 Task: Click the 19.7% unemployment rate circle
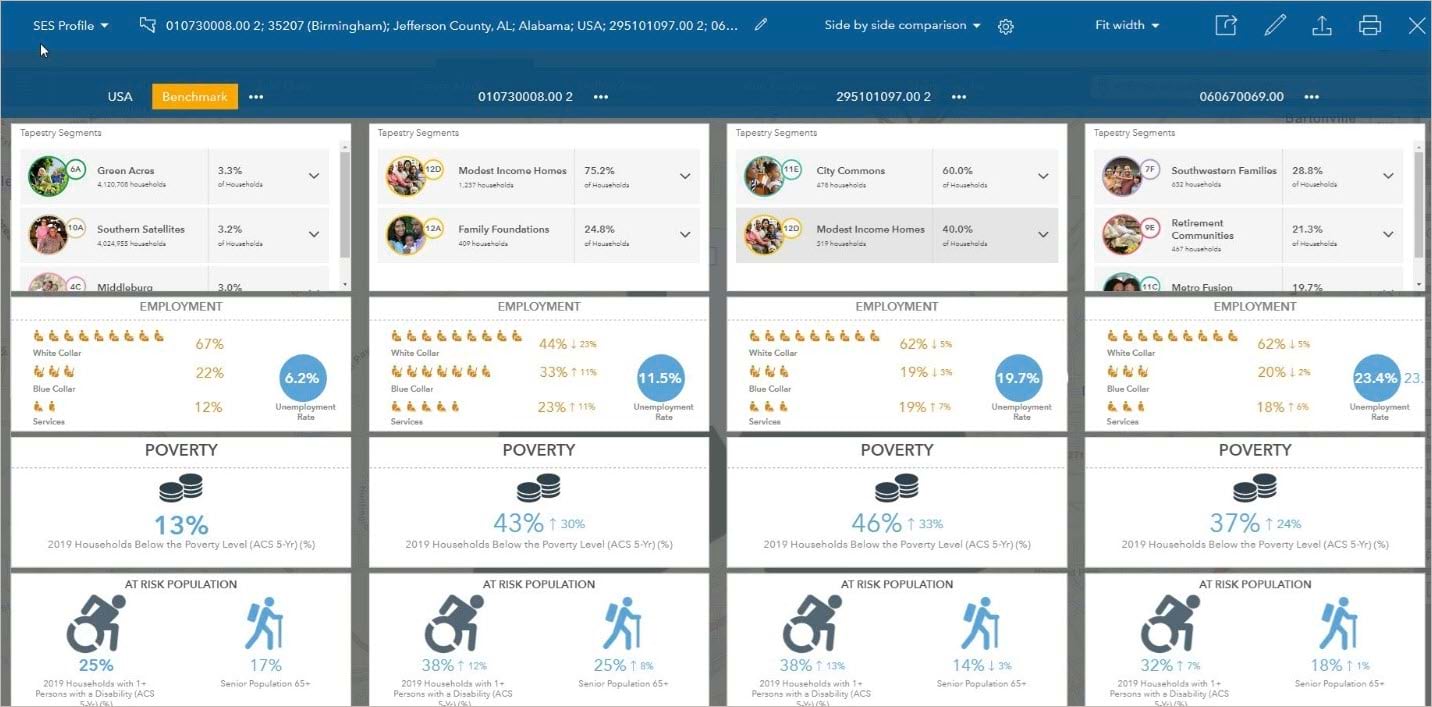1018,379
